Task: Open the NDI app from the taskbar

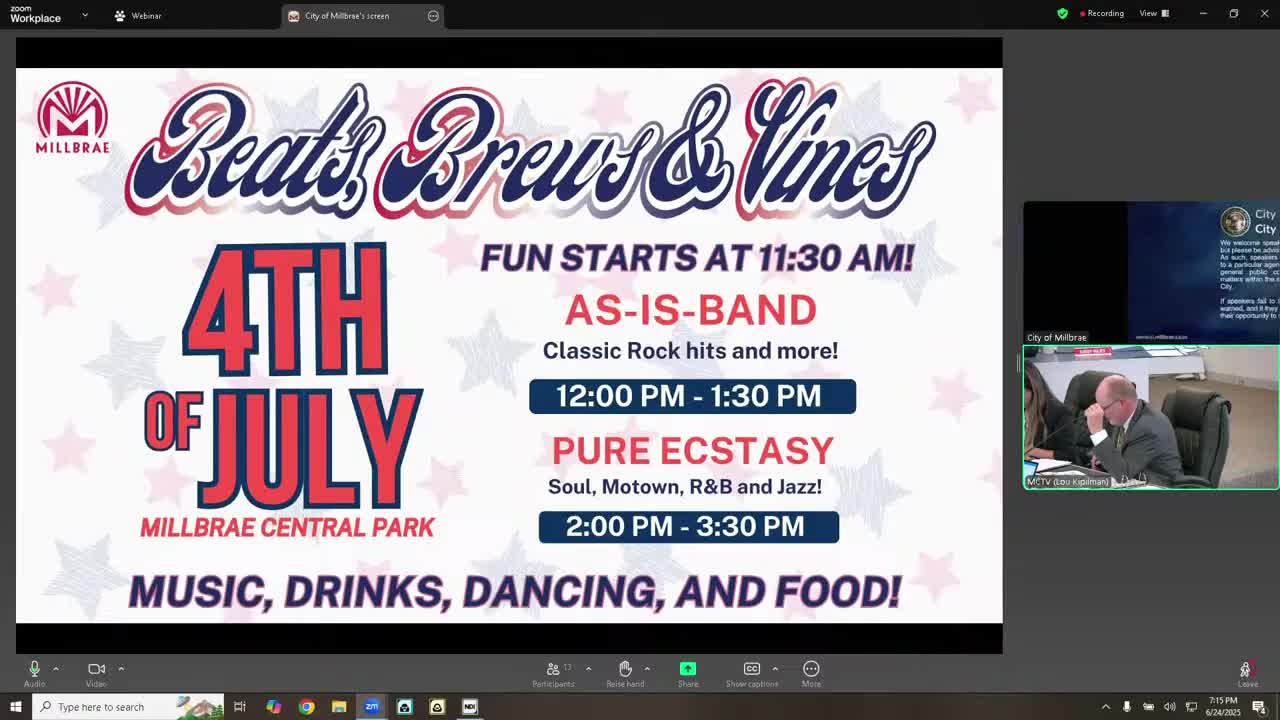Action: click(x=470, y=707)
